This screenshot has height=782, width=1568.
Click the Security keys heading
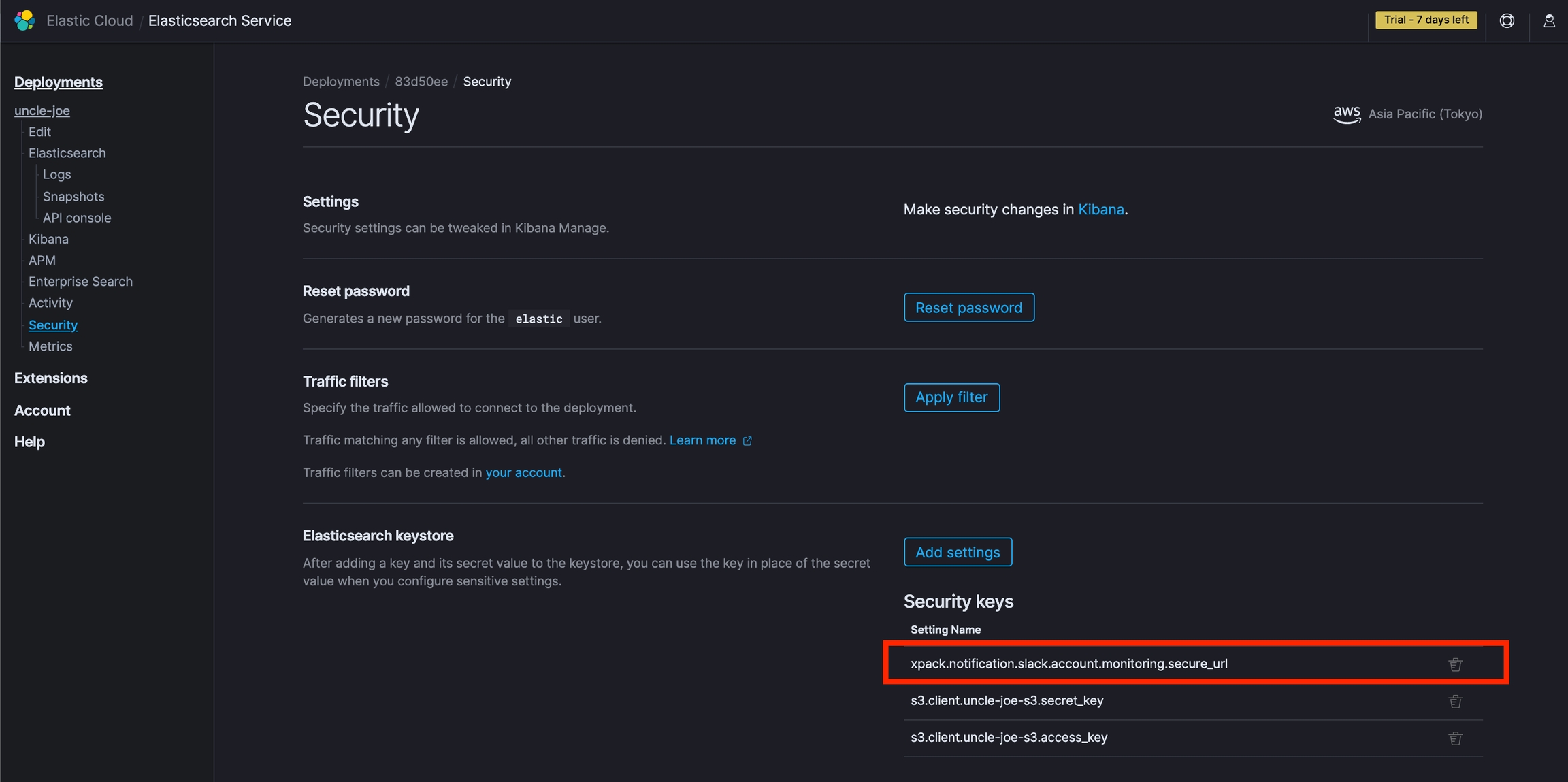coord(958,602)
